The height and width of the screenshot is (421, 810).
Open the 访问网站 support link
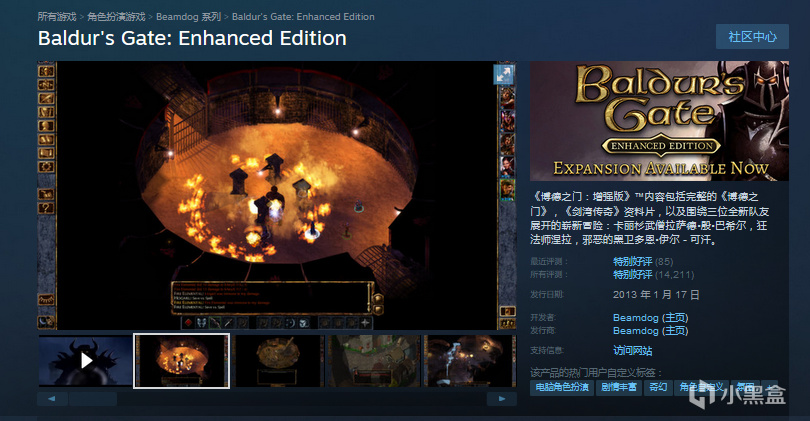point(632,351)
